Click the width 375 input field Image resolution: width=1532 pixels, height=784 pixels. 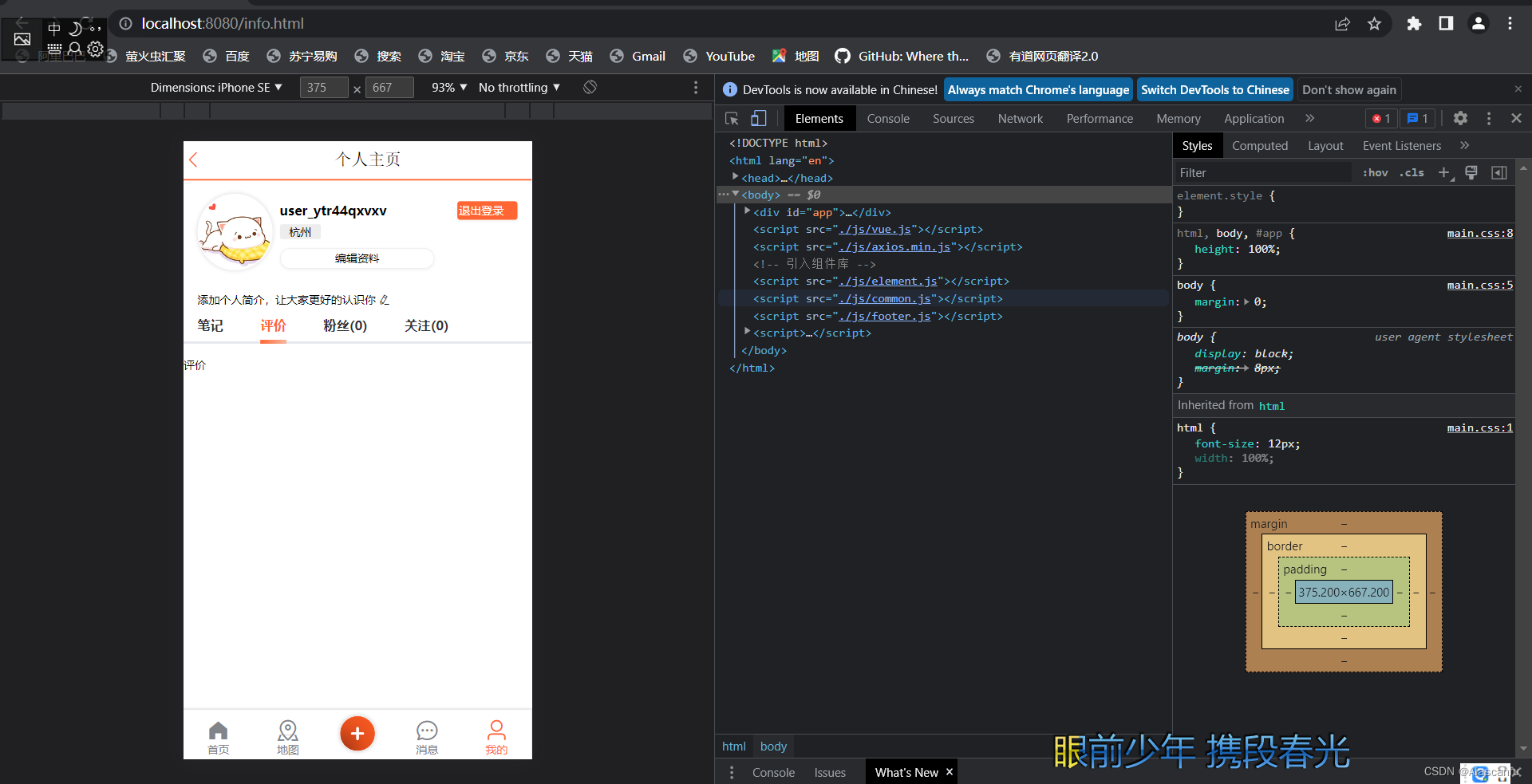[x=324, y=87]
